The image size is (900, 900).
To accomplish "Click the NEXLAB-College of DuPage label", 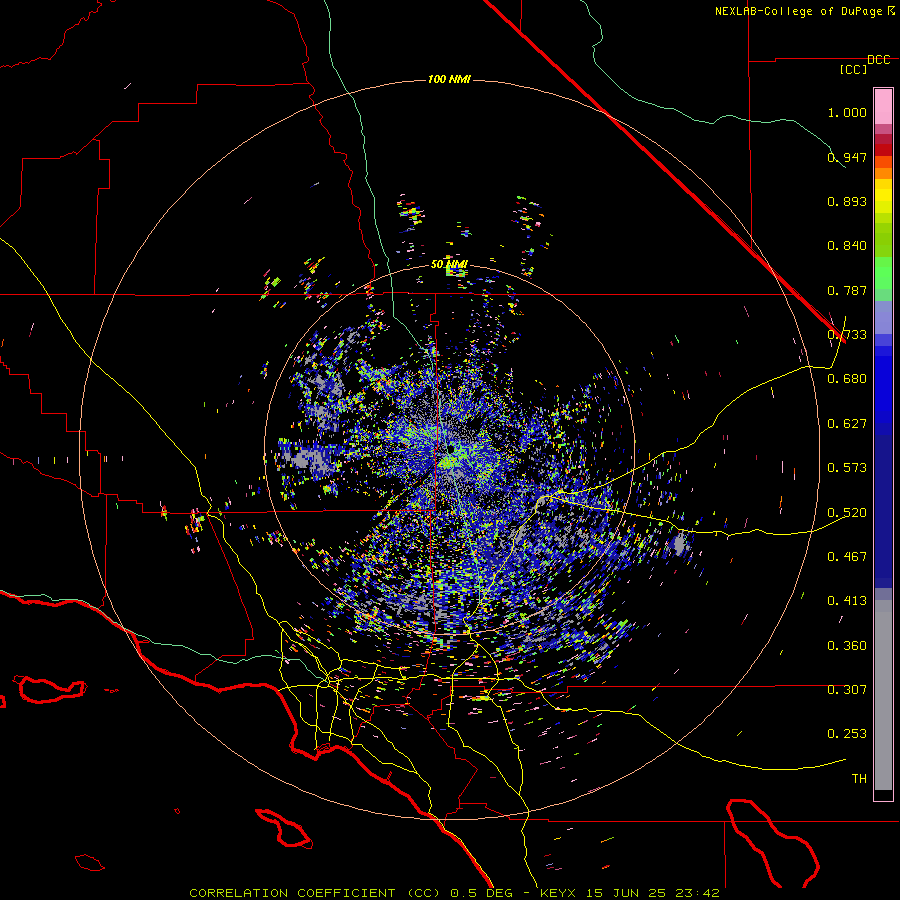I will (798, 11).
